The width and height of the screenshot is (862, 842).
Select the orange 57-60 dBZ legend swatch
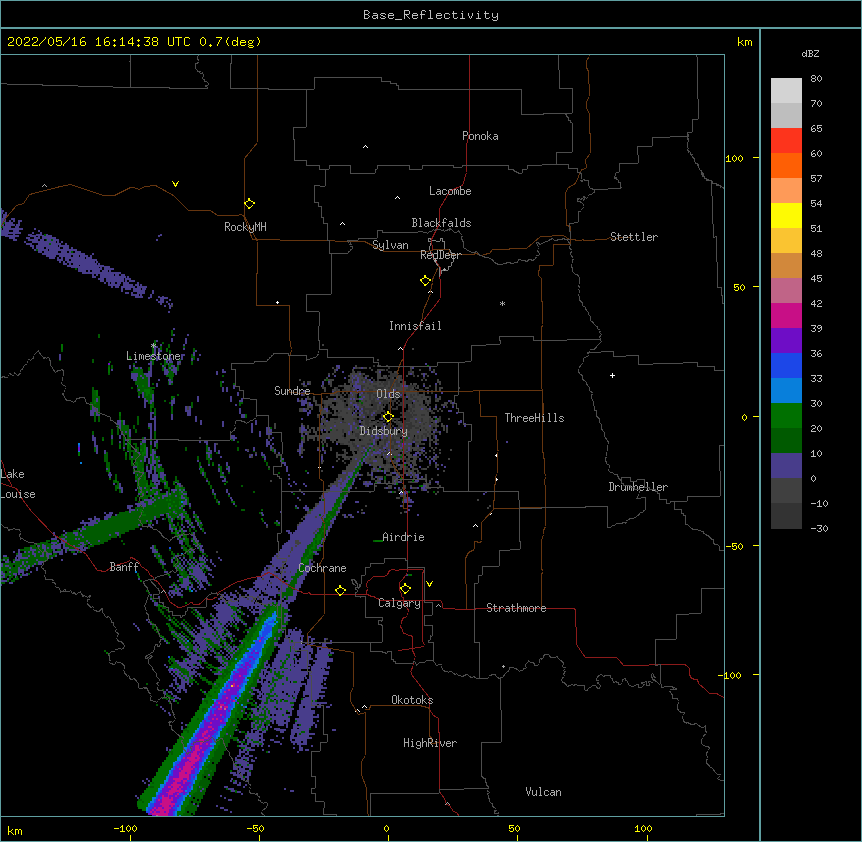click(x=786, y=165)
